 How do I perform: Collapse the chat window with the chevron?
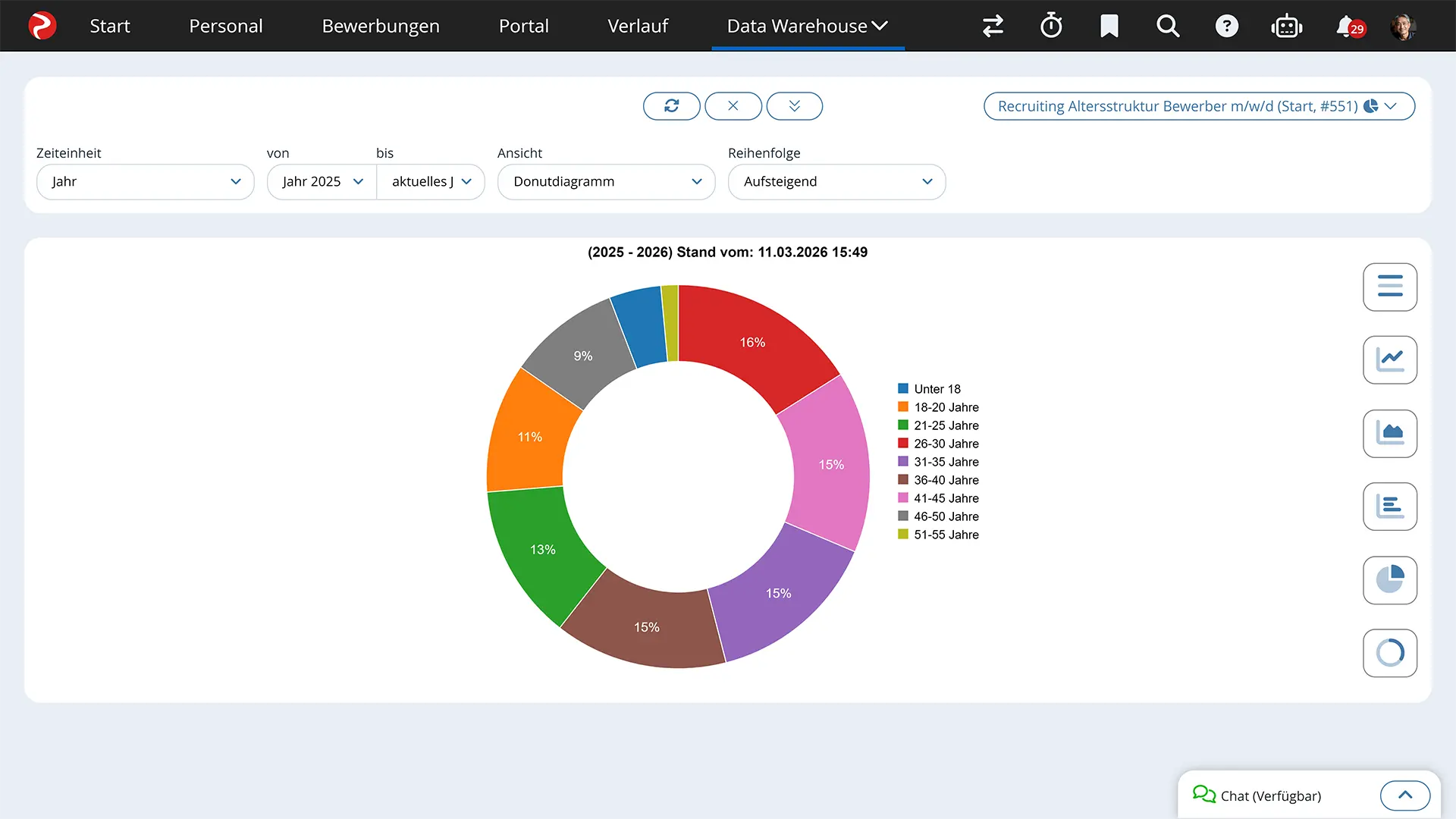coord(1404,795)
